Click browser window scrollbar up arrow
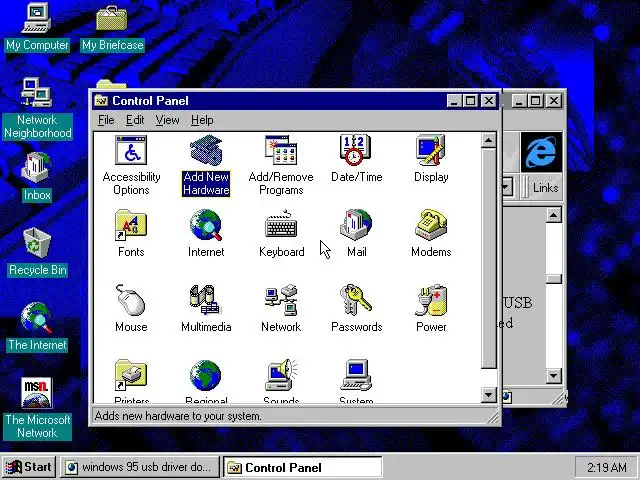This screenshot has width=640, height=480. (x=553, y=215)
